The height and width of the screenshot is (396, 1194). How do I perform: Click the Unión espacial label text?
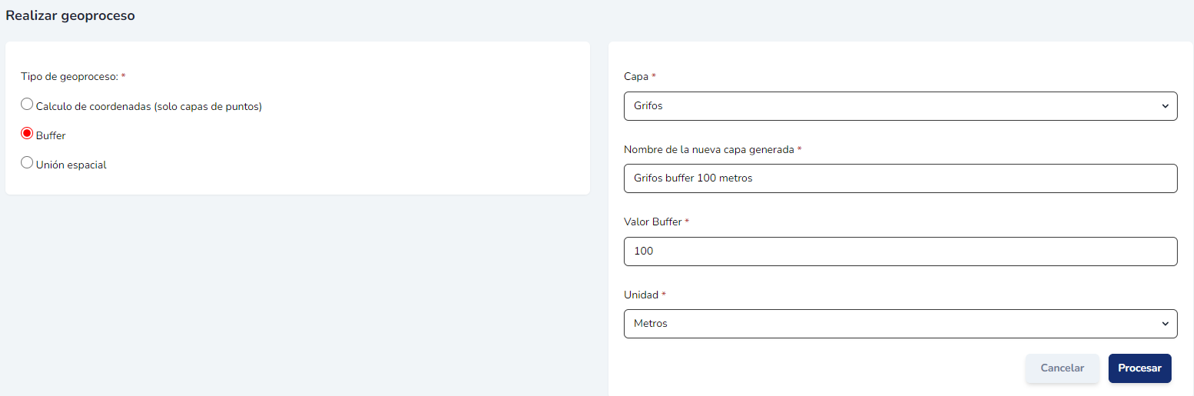click(71, 165)
